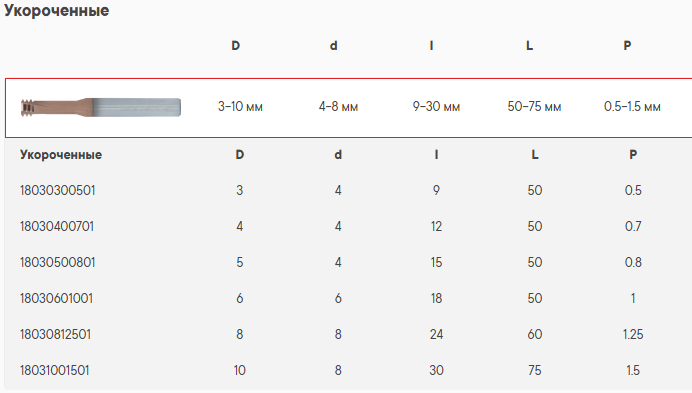Viewport: 692px width, 393px height.
Task: Select article 18030500801
Action: point(57,262)
